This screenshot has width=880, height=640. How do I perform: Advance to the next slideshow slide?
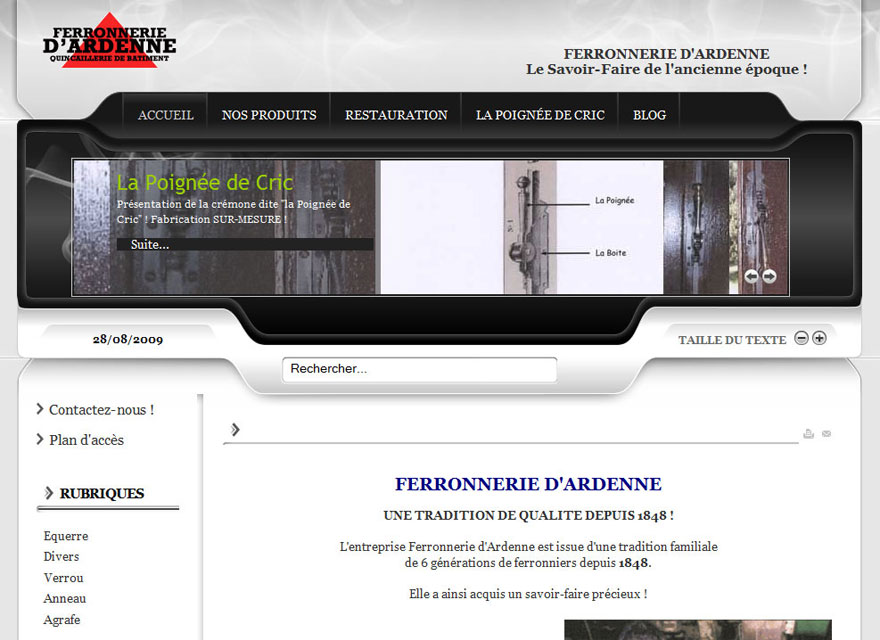click(x=769, y=277)
